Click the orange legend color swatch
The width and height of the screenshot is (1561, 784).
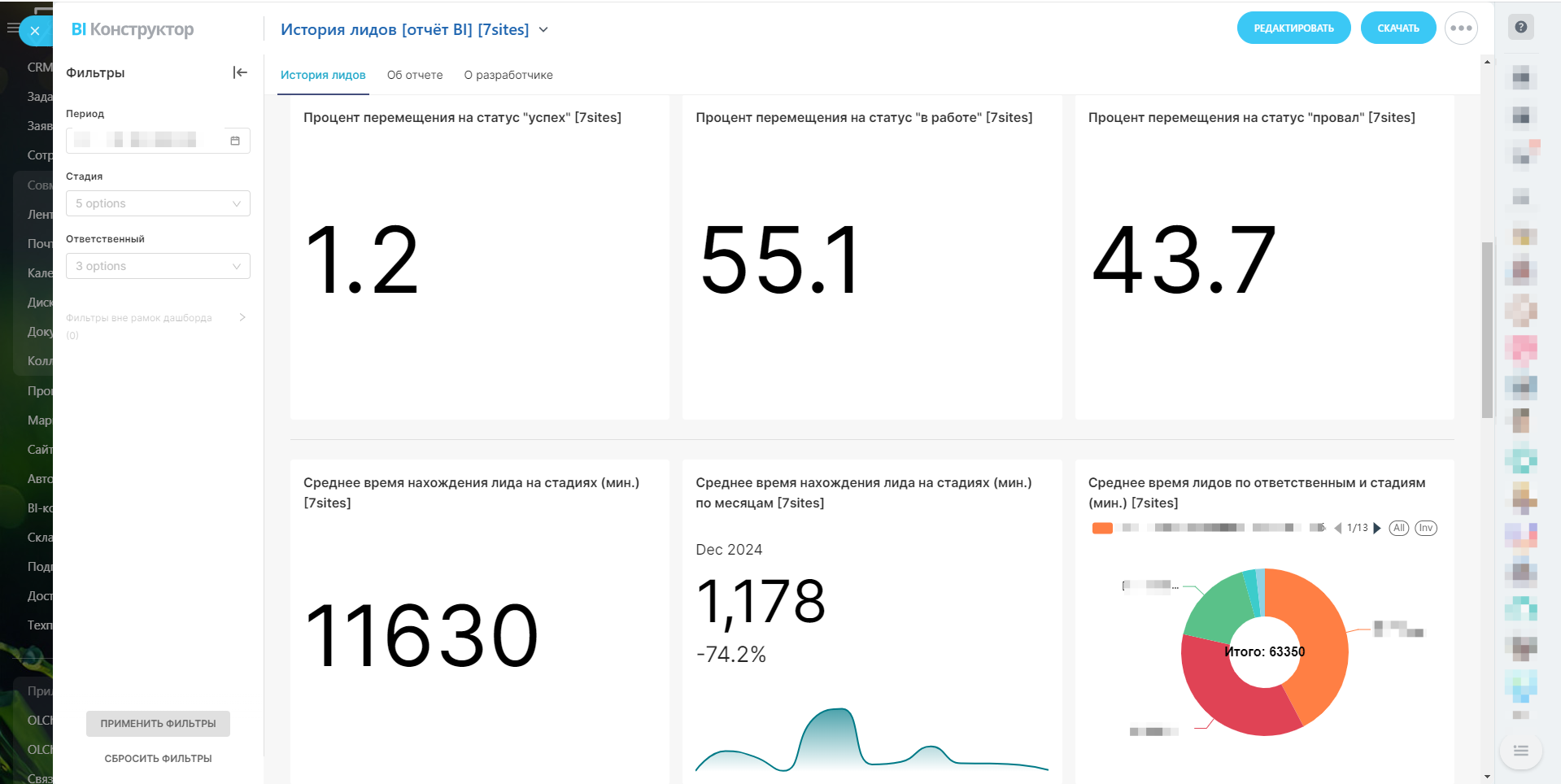(x=1102, y=528)
